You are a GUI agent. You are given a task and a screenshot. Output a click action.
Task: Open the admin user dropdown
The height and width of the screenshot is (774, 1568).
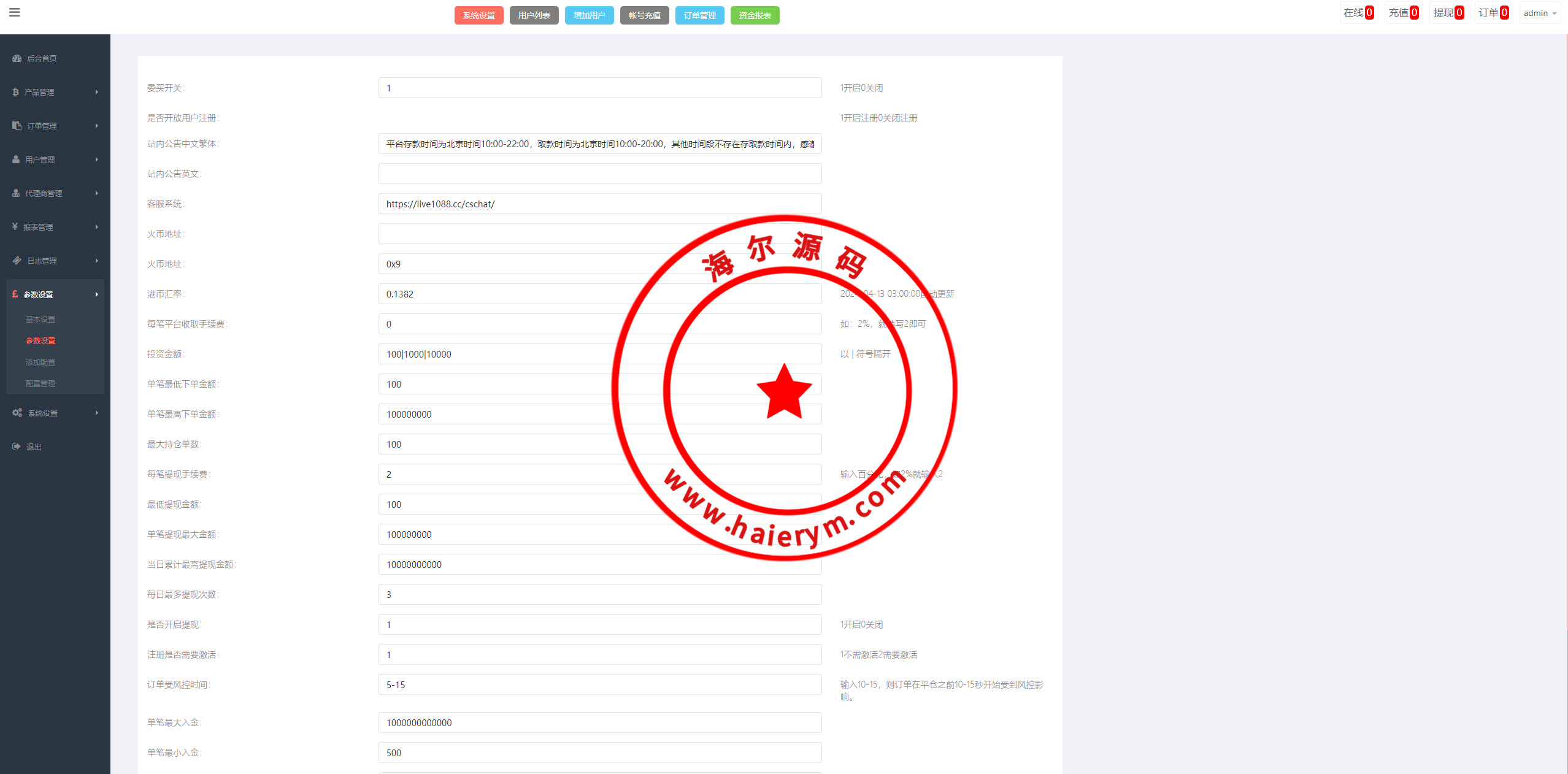click(1540, 13)
